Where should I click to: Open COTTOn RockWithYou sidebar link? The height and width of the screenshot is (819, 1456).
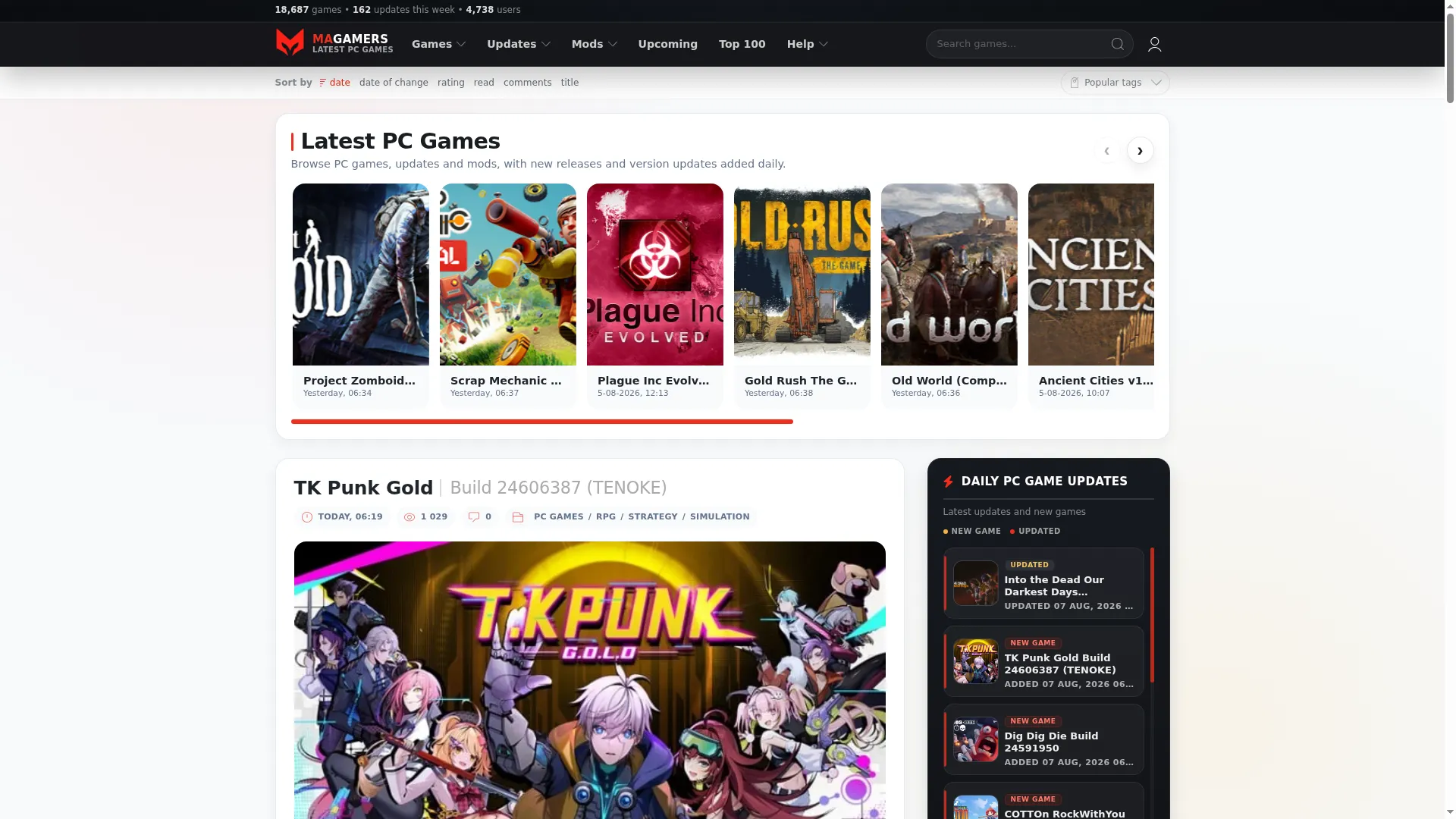[1065, 814]
